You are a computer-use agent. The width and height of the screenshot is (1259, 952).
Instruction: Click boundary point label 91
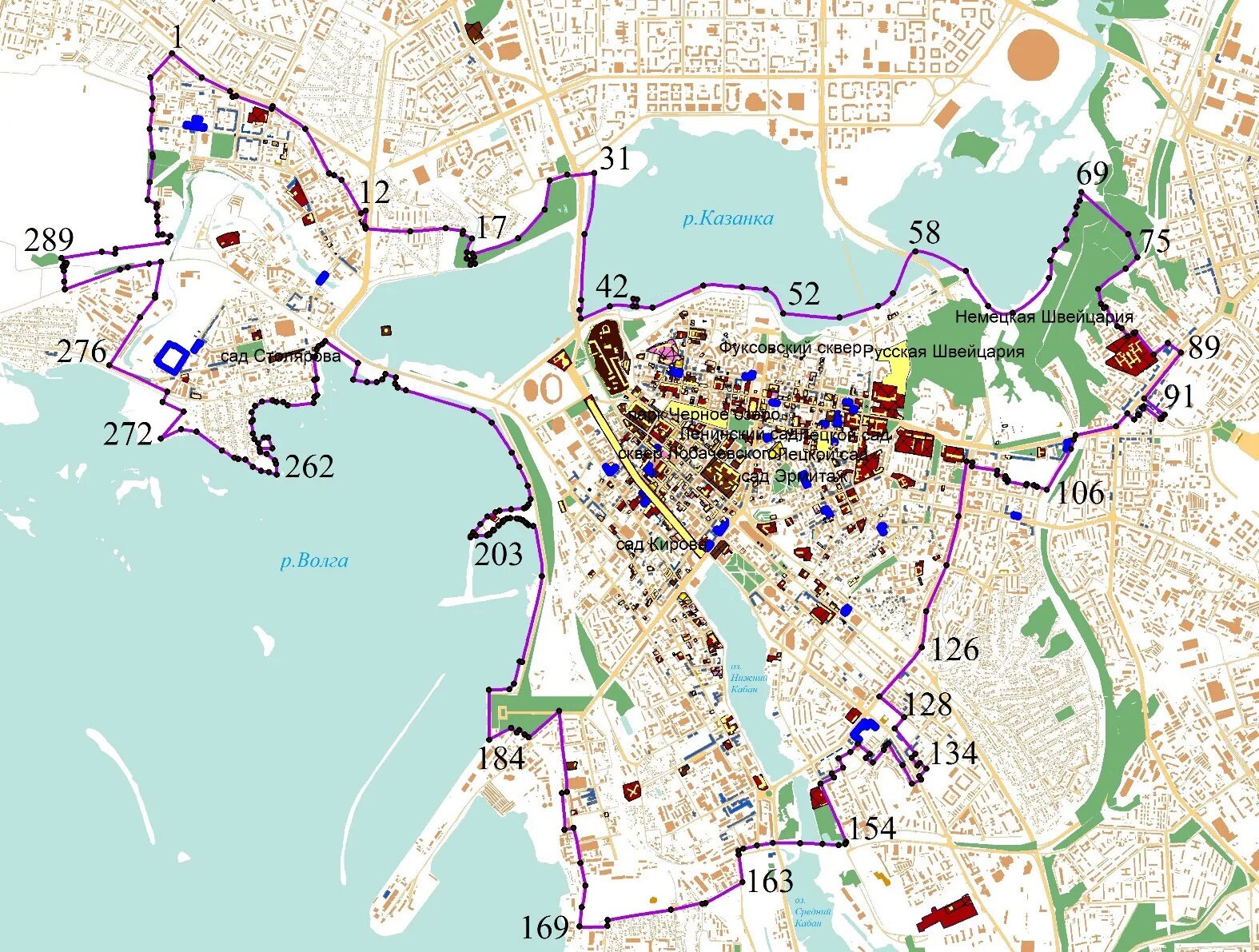pyautogui.click(x=1178, y=396)
